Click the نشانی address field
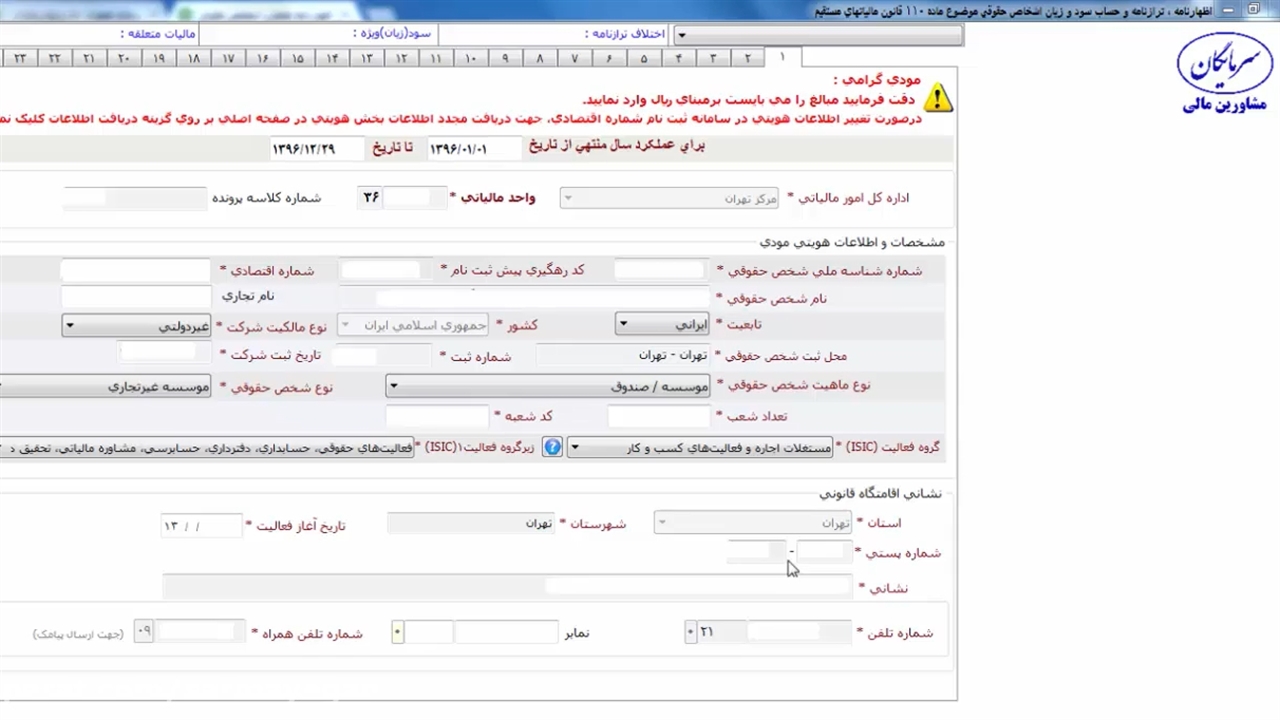1280x720 pixels. (507, 587)
